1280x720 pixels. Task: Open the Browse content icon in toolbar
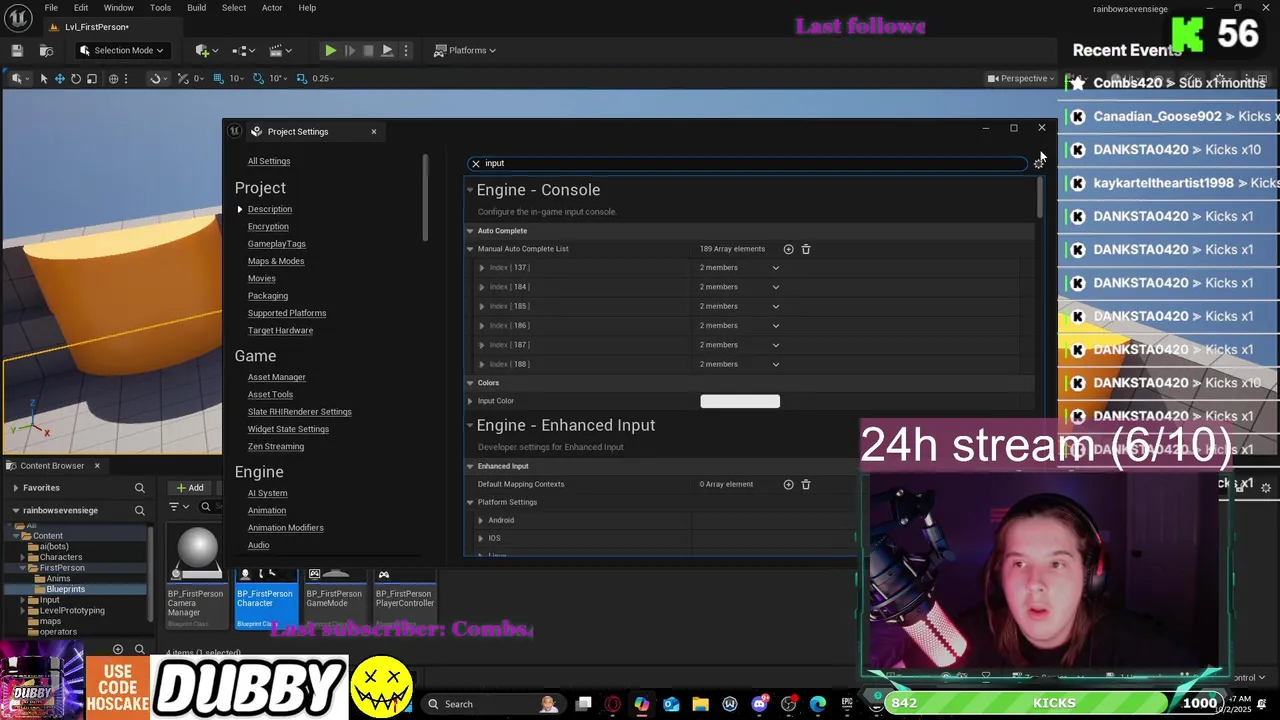pos(46,50)
